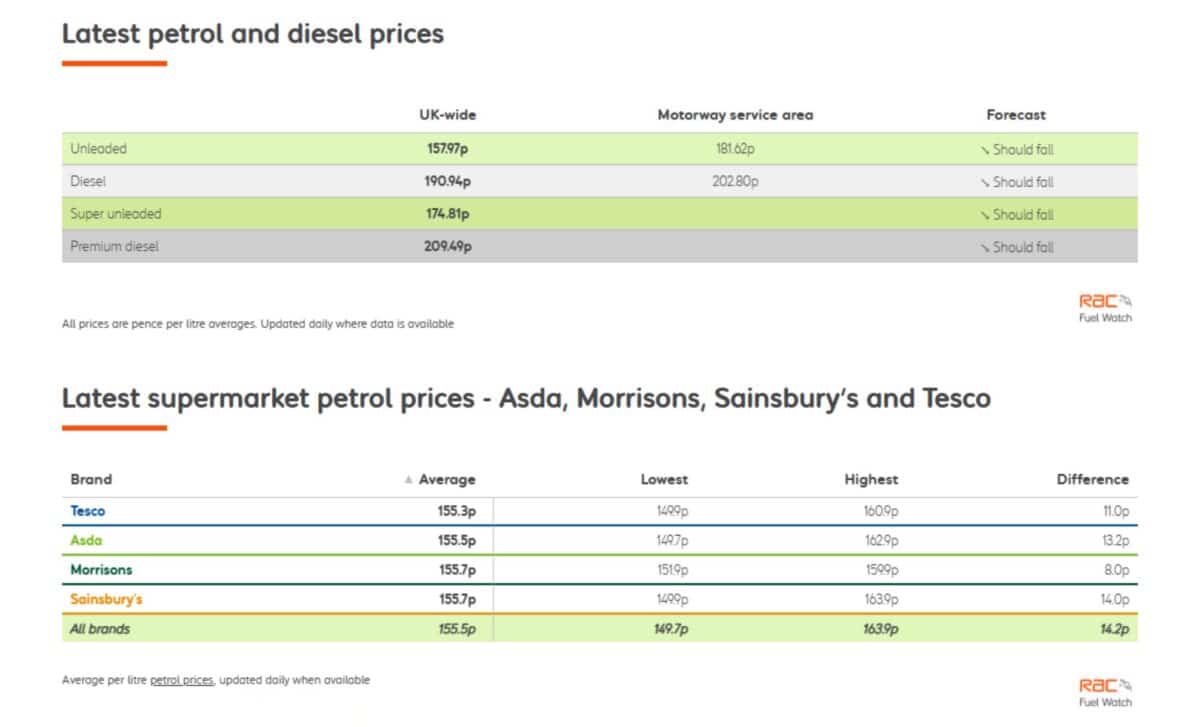Click All brands 163.9p highest value
The height and width of the screenshot is (727, 1200).
pyautogui.click(x=881, y=629)
